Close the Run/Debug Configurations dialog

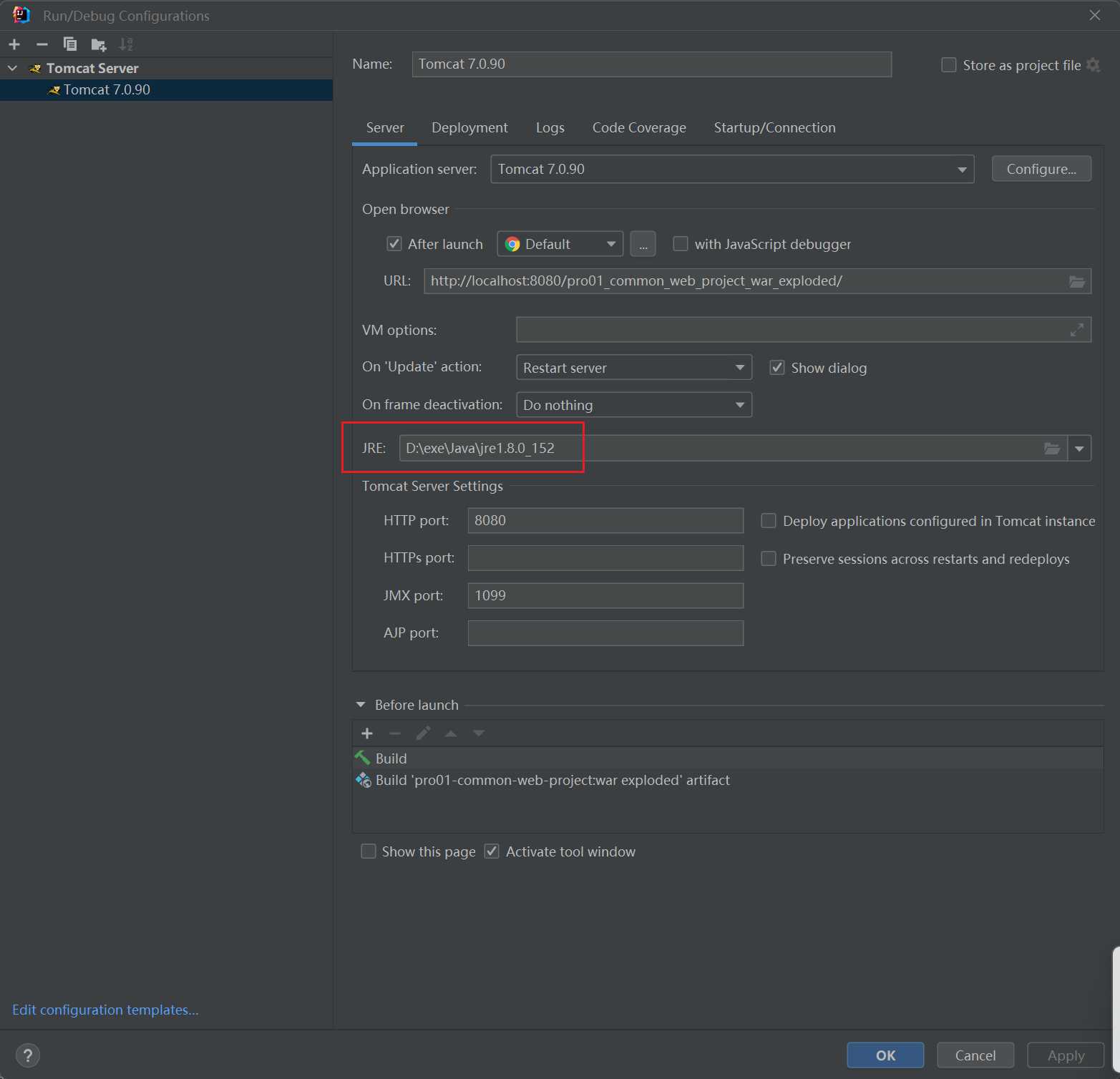[x=1094, y=15]
